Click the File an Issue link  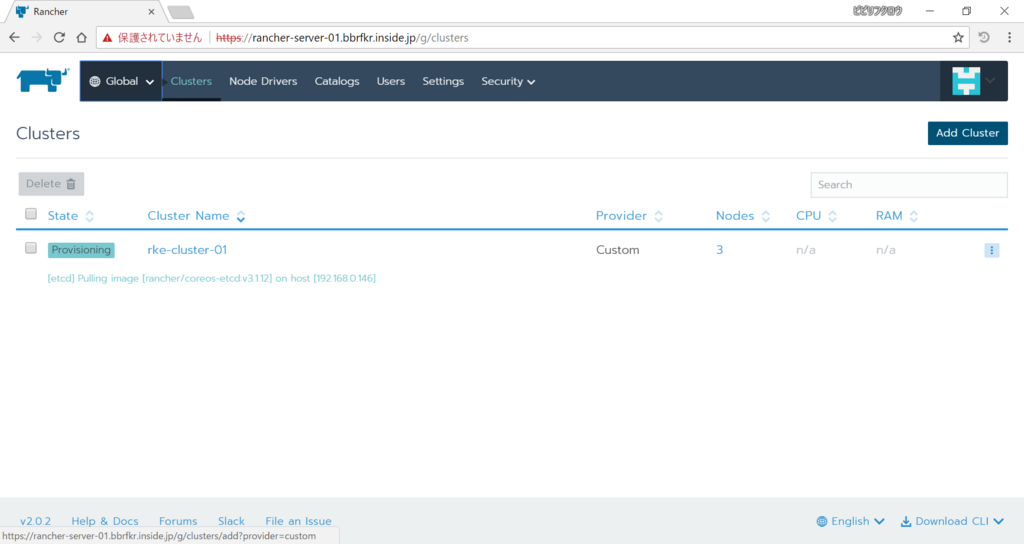pos(298,521)
